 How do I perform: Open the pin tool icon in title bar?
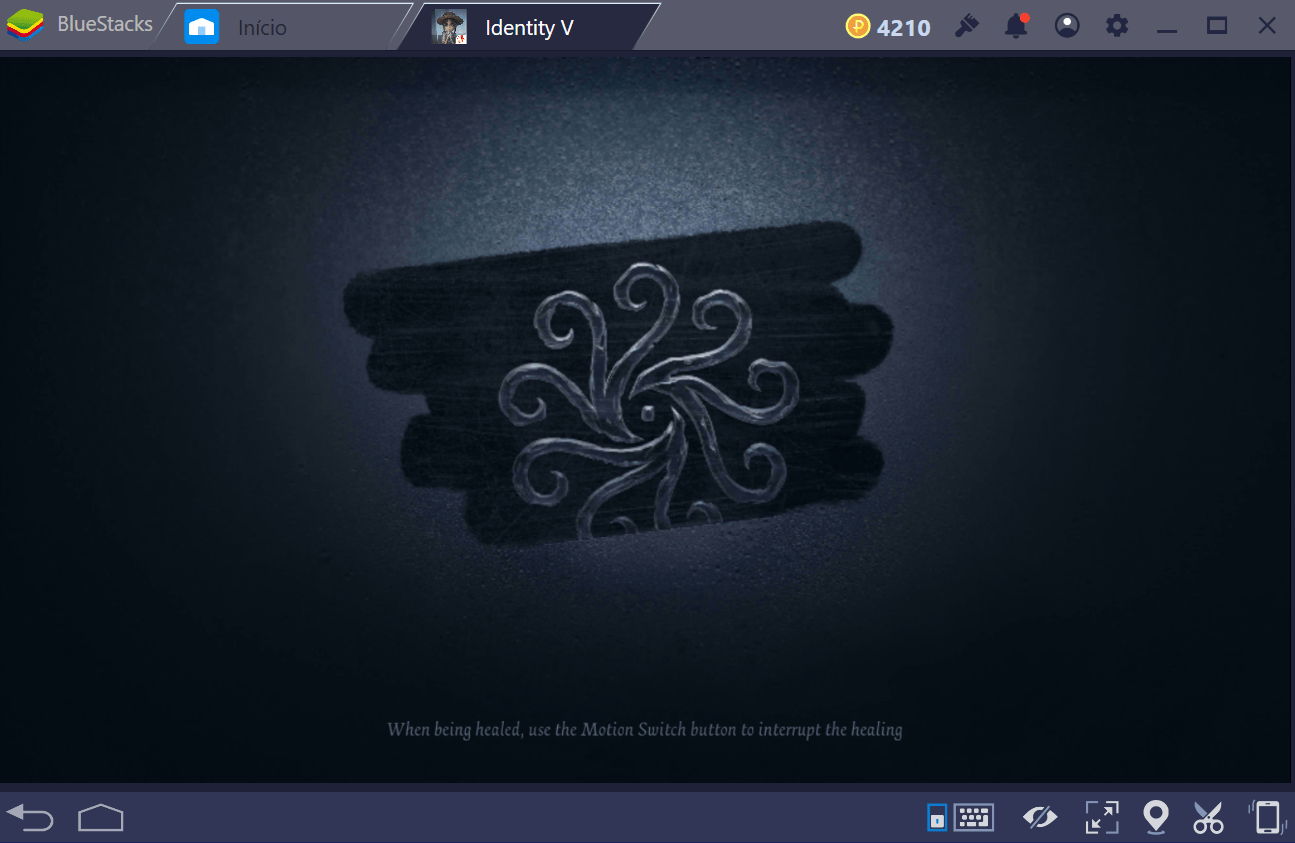pyautogui.click(x=966, y=27)
